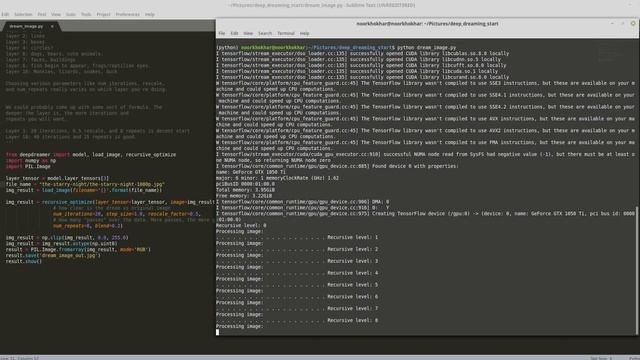Click 'python dream_image.py' command in terminal
Screen dimensions: 640x360
[x=427, y=48]
